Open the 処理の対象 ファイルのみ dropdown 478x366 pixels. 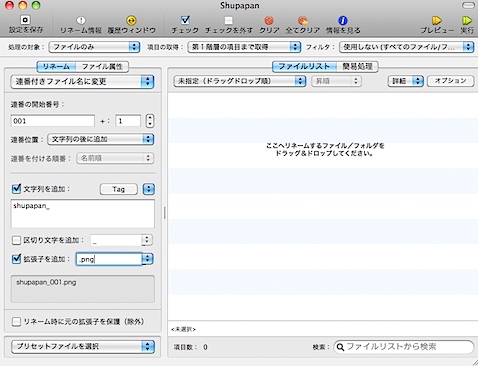coord(94,47)
